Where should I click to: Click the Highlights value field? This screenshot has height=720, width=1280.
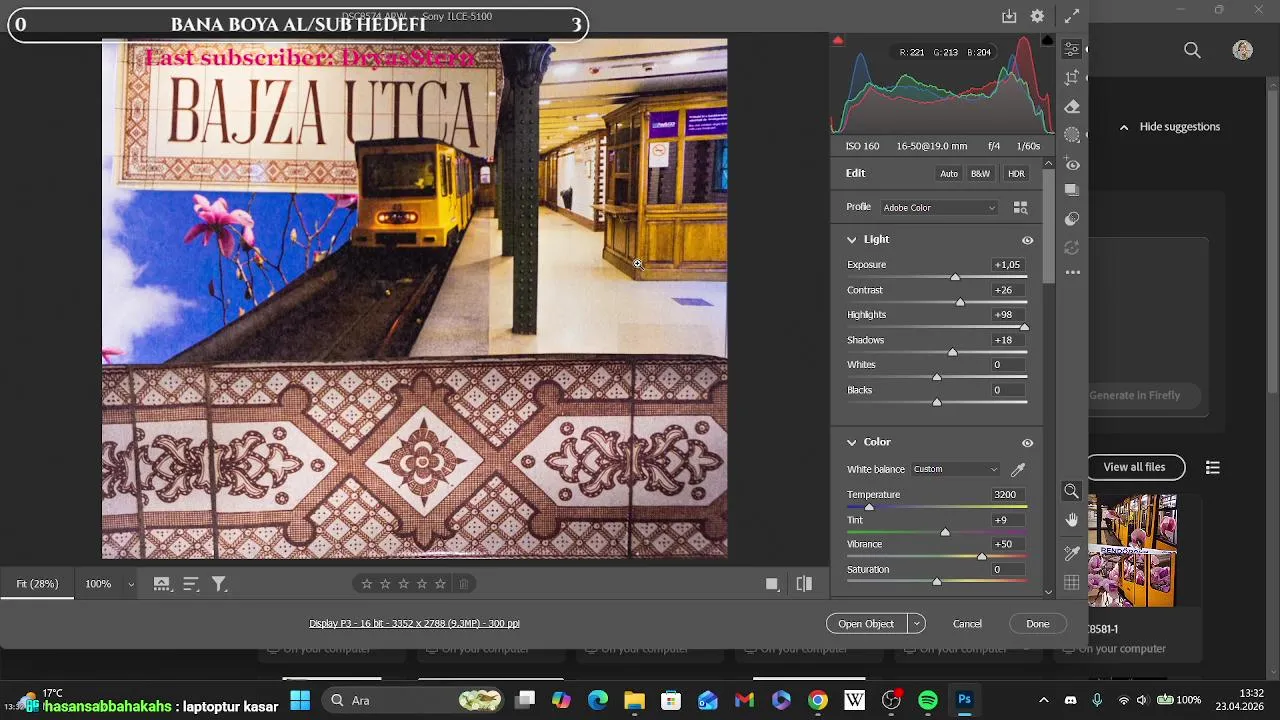[x=1008, y=315]
